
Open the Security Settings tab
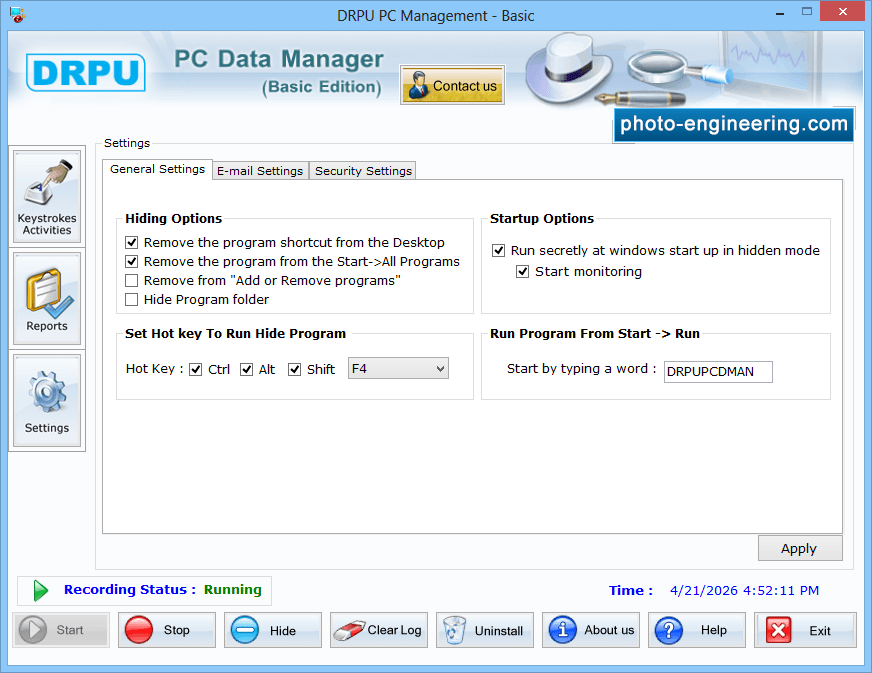click(363, 171)
